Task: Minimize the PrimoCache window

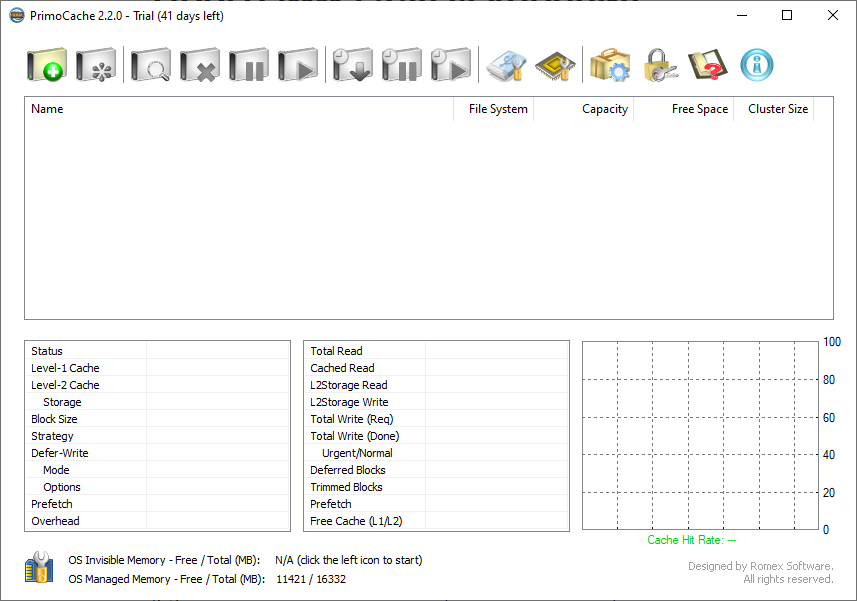Action: (742, 15)
